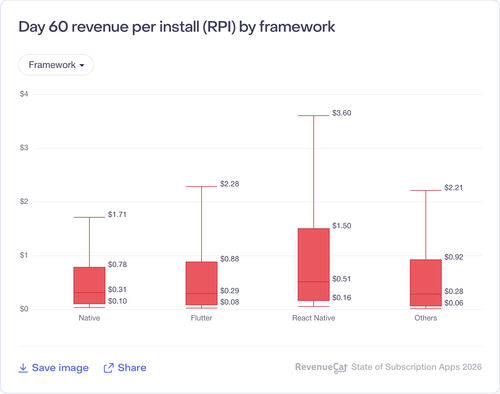Select the Native box plot bar
Image resolution: width=500 pixels, height=394 pixels.
tap(89, 285)
